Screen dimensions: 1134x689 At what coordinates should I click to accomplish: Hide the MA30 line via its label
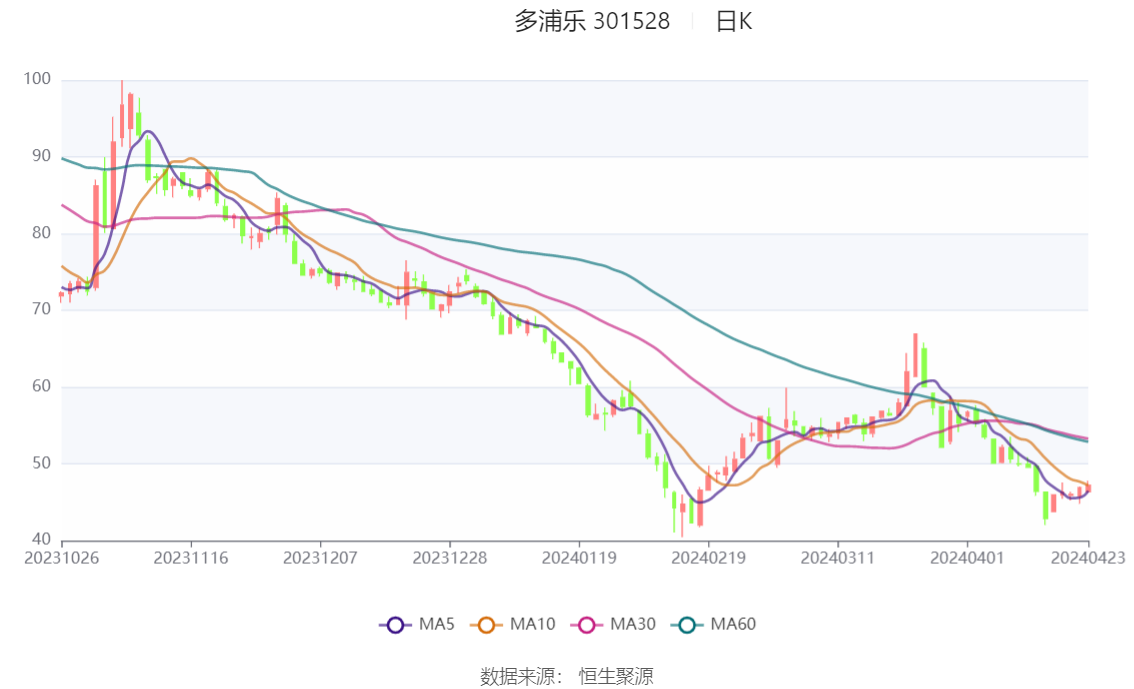tap(633, 624)
